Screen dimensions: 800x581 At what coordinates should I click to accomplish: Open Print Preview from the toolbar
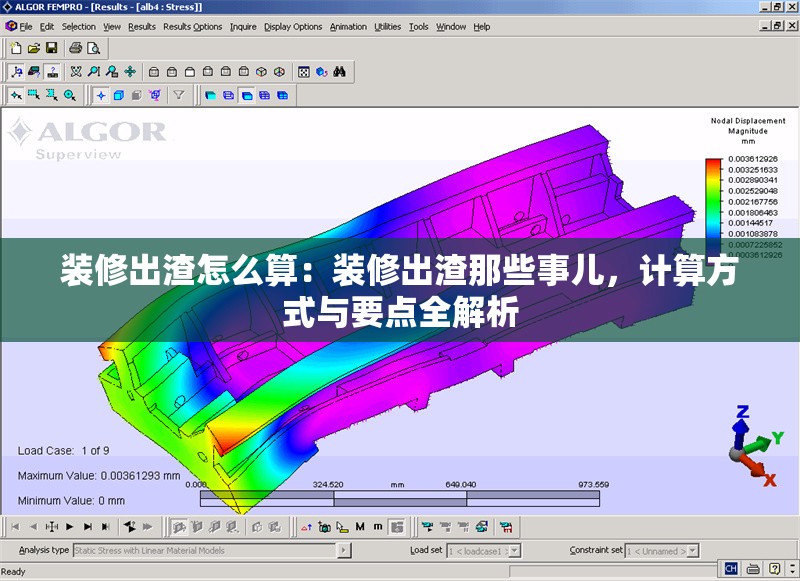click(94, 48)
